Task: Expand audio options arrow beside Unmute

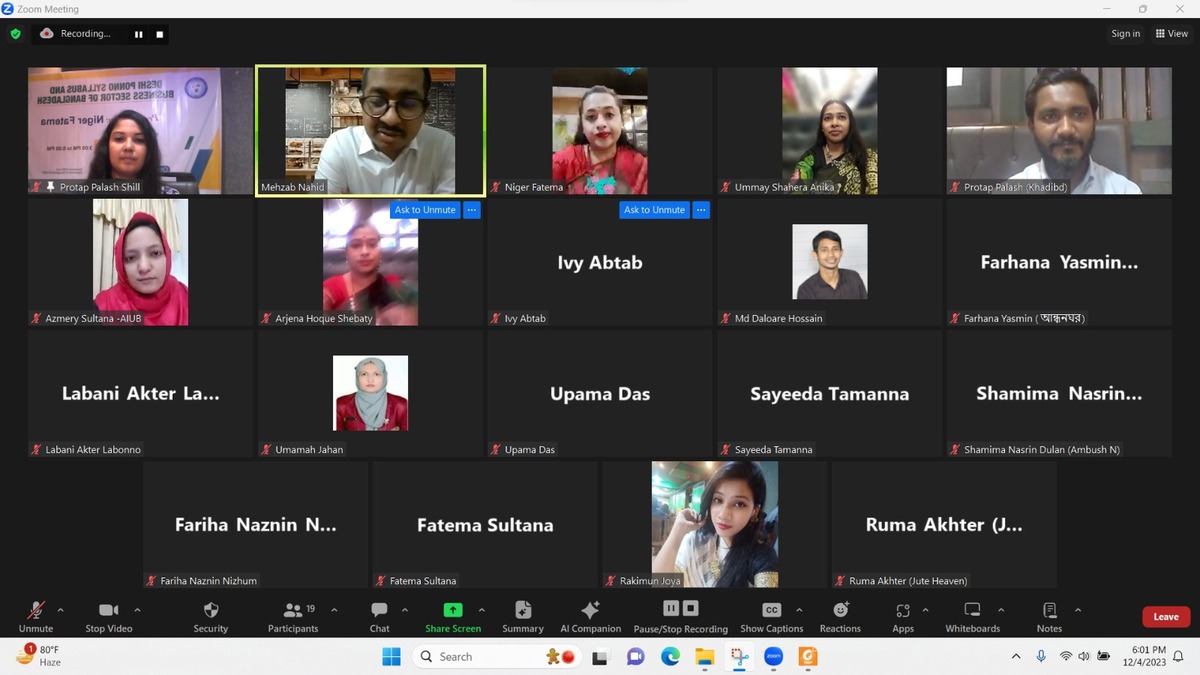Action: (60, 610)
